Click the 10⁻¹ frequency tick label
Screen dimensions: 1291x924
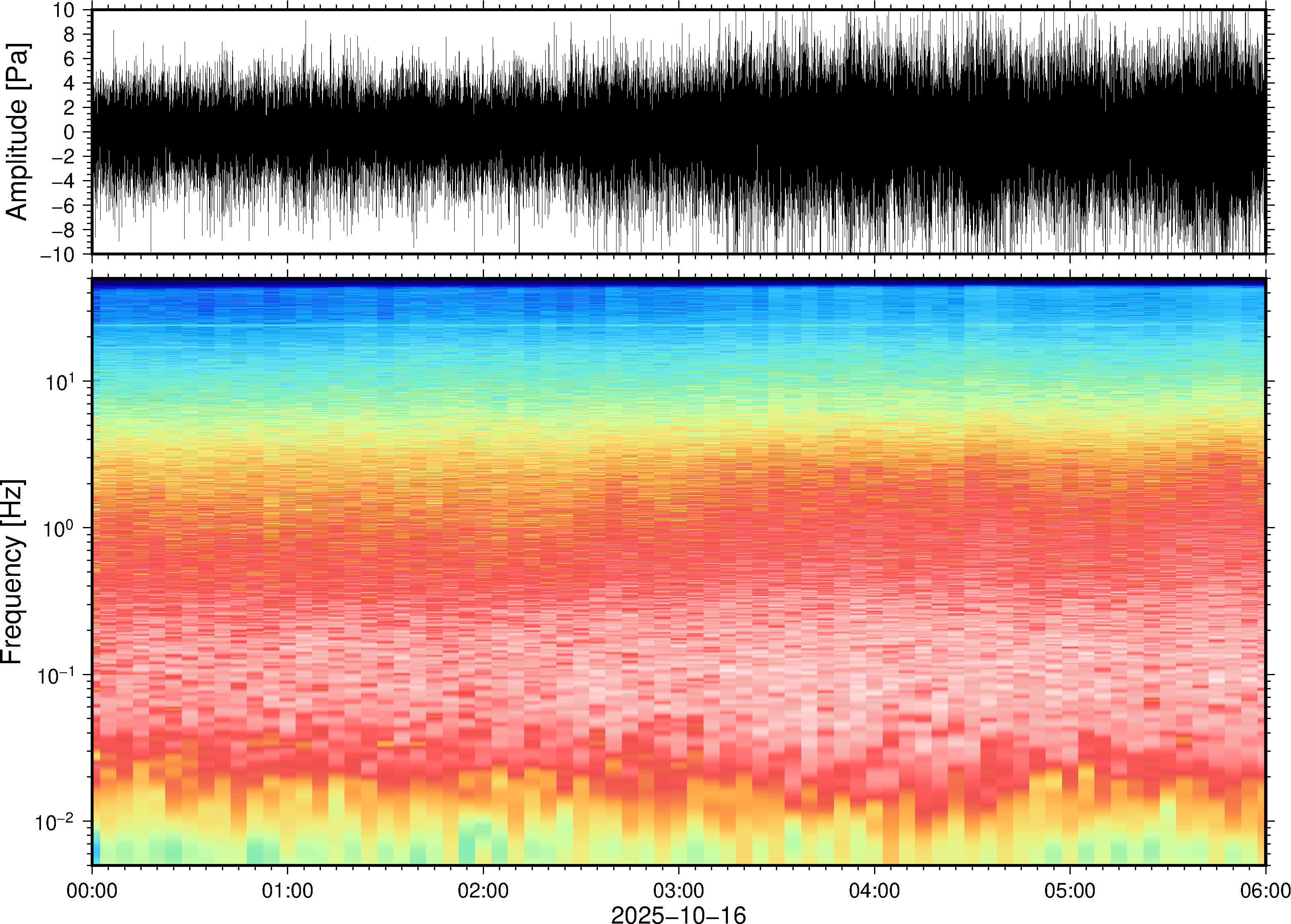pos(56,675)
